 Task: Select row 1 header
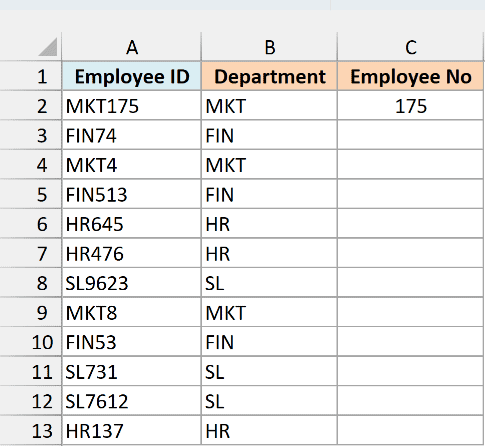coord(31,76)
